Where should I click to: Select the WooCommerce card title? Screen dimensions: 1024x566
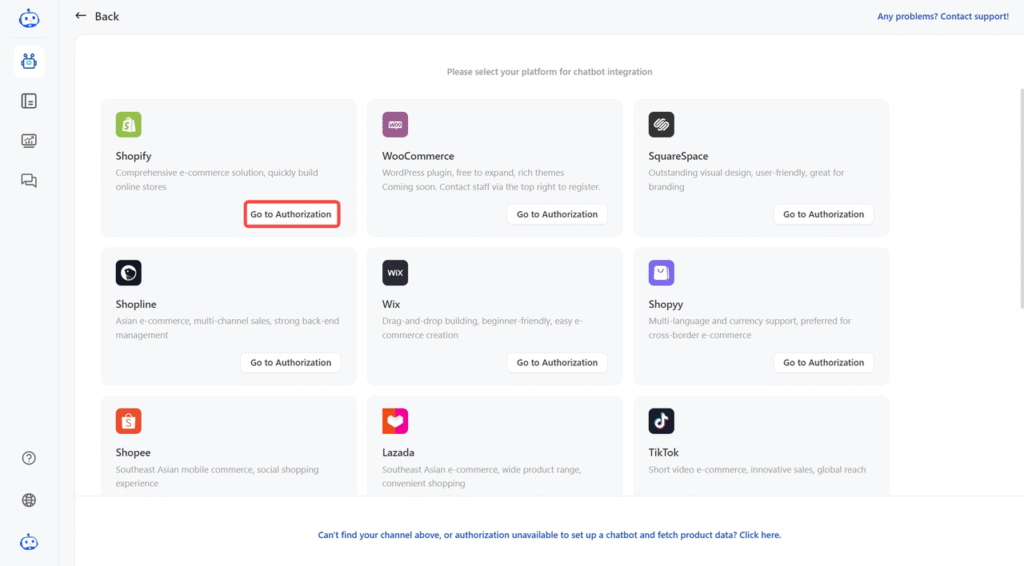pos(418,156)
